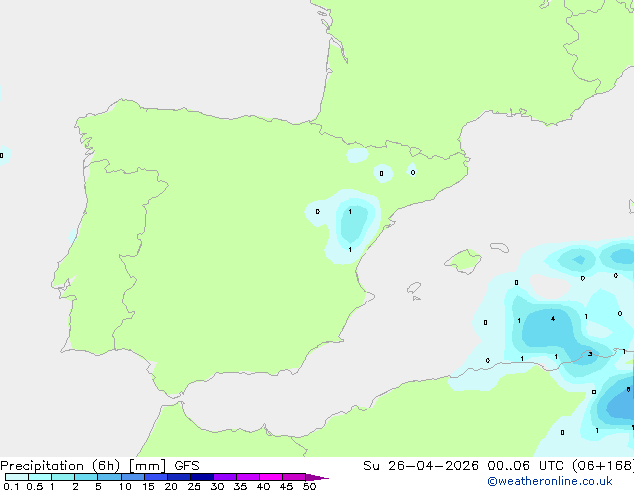Click the 0.5–1 mm legend color box
This screenshot has width=634, height=490.
click(x=40, y=477)
